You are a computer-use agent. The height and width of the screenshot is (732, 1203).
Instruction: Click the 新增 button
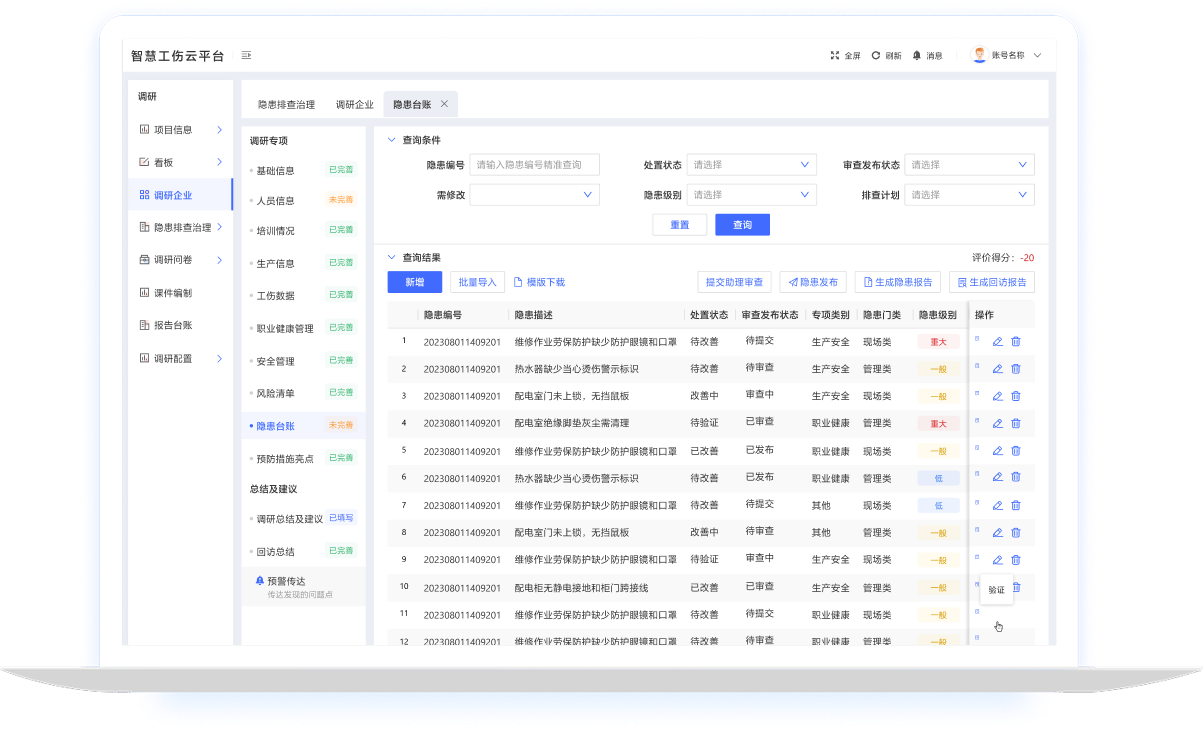click(x=414, y=283)
